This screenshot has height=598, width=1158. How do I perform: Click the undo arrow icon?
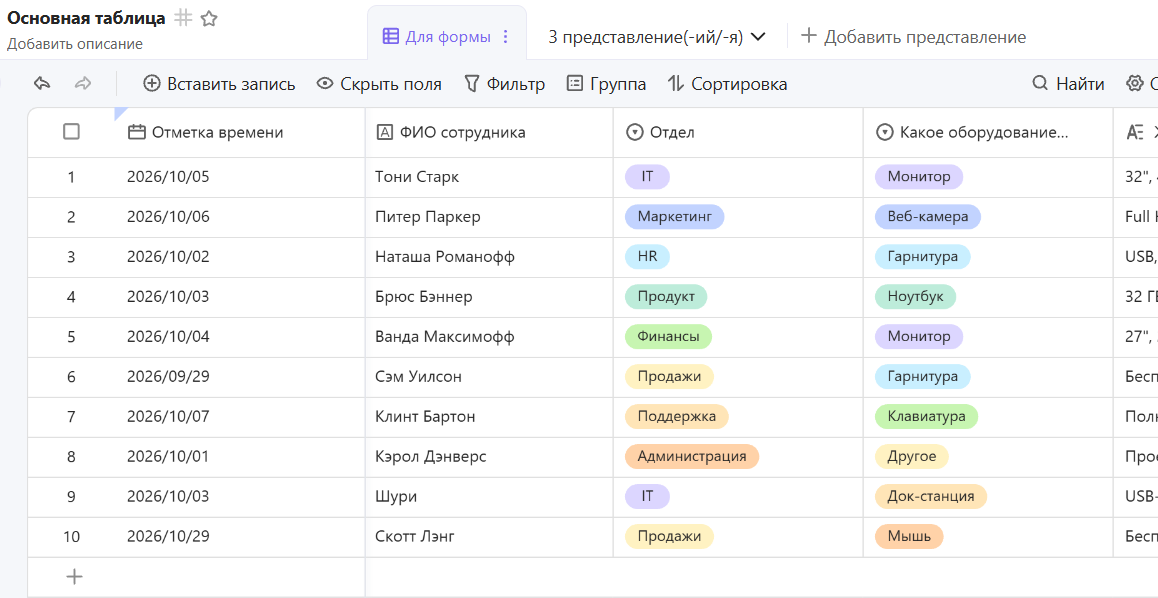tap(42, 83)
